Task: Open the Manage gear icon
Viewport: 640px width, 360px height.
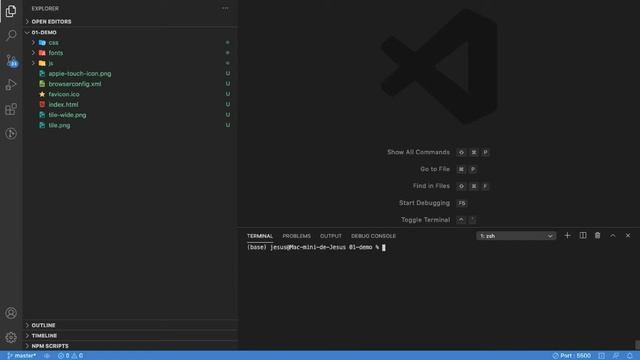Action: pos(11,337)
